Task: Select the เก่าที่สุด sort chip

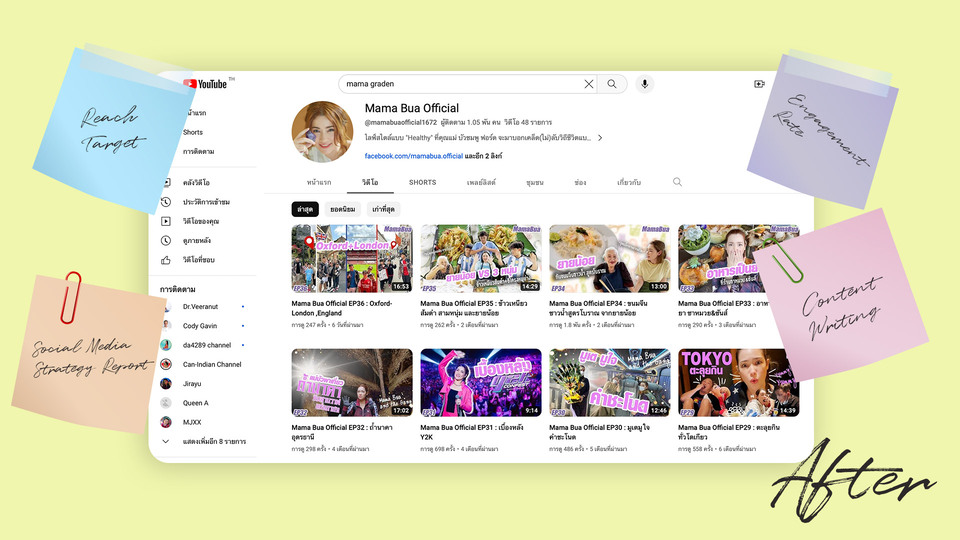Action: point(385,209)
